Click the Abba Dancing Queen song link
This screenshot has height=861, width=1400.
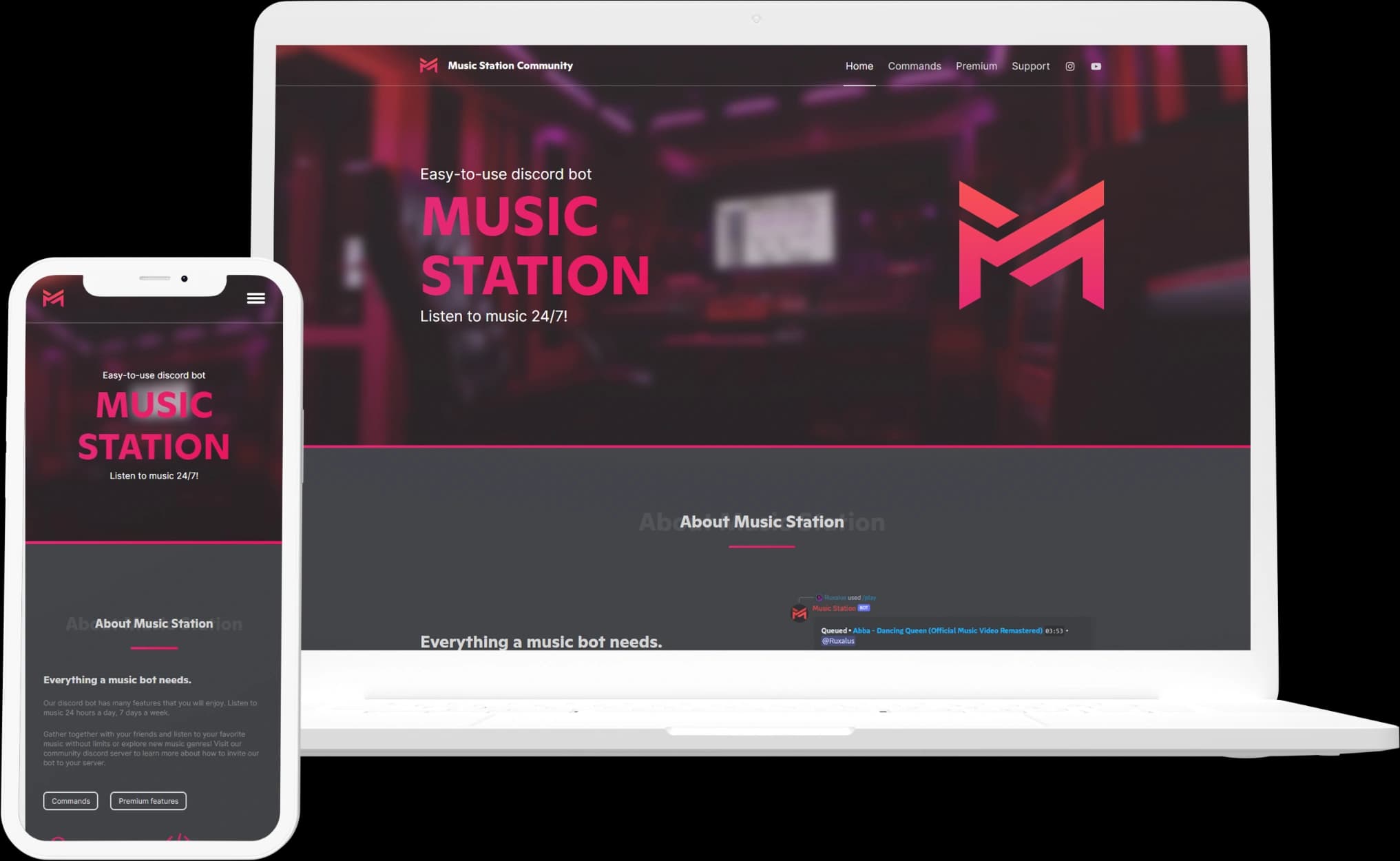948,630
